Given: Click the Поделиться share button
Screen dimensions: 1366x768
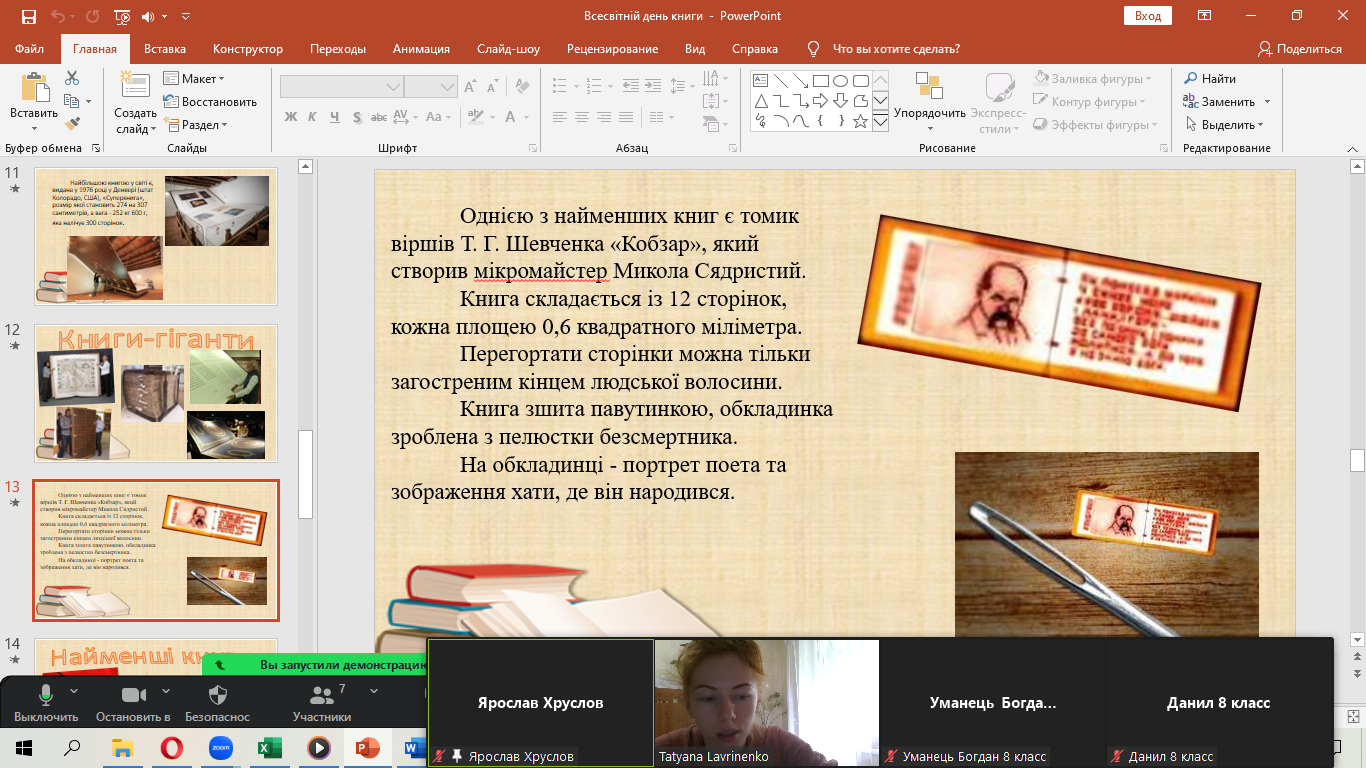Looking at the screenshot, I should click(x=1300, y=49).
